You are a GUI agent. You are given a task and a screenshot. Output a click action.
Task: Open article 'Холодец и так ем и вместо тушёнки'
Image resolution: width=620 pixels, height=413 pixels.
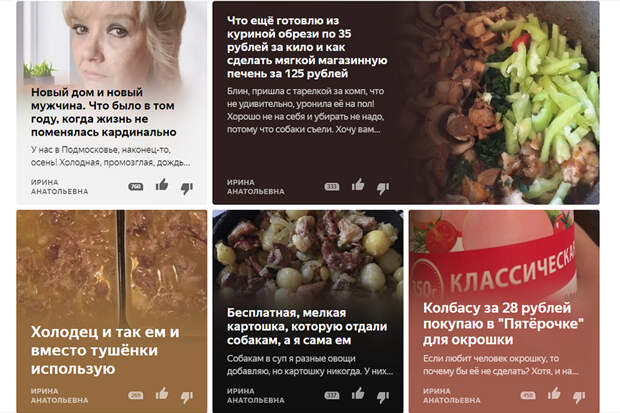[105, 350]
